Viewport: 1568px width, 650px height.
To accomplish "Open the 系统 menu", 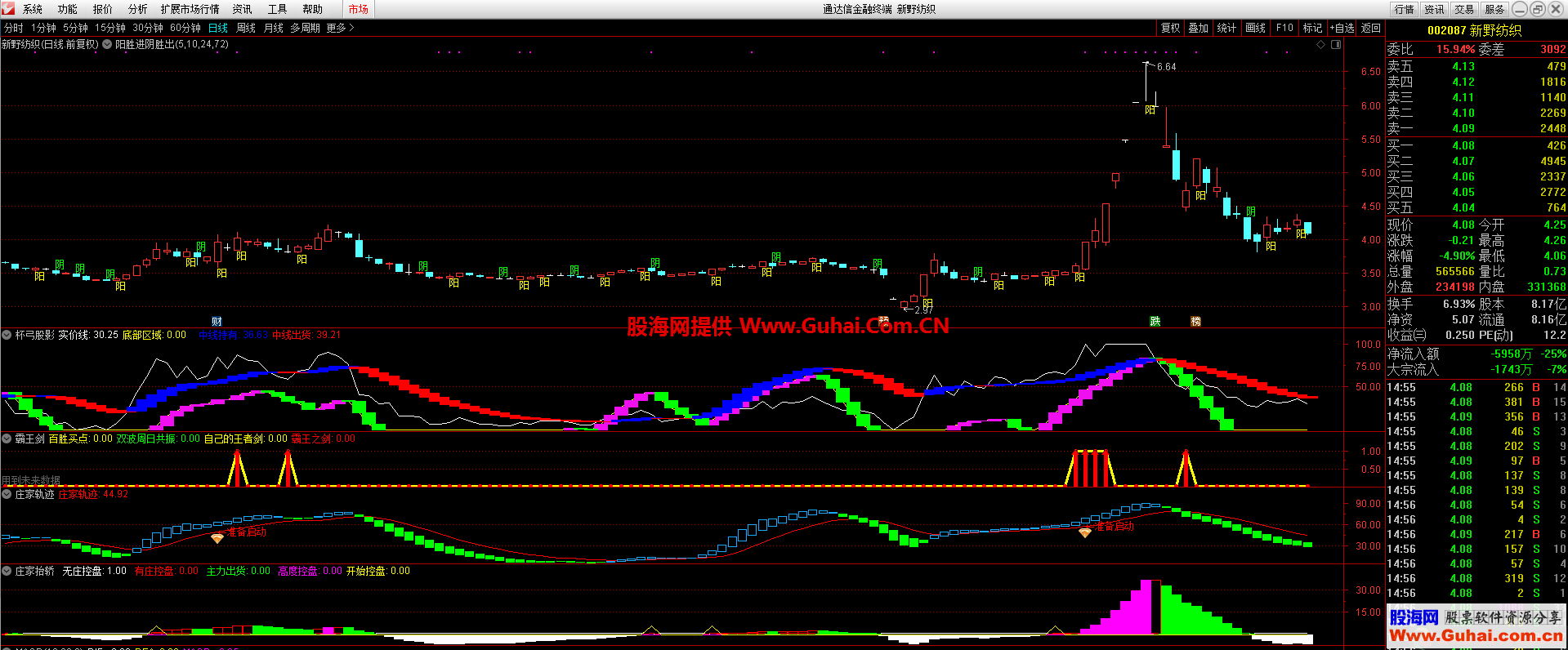I will click(33, 9).
